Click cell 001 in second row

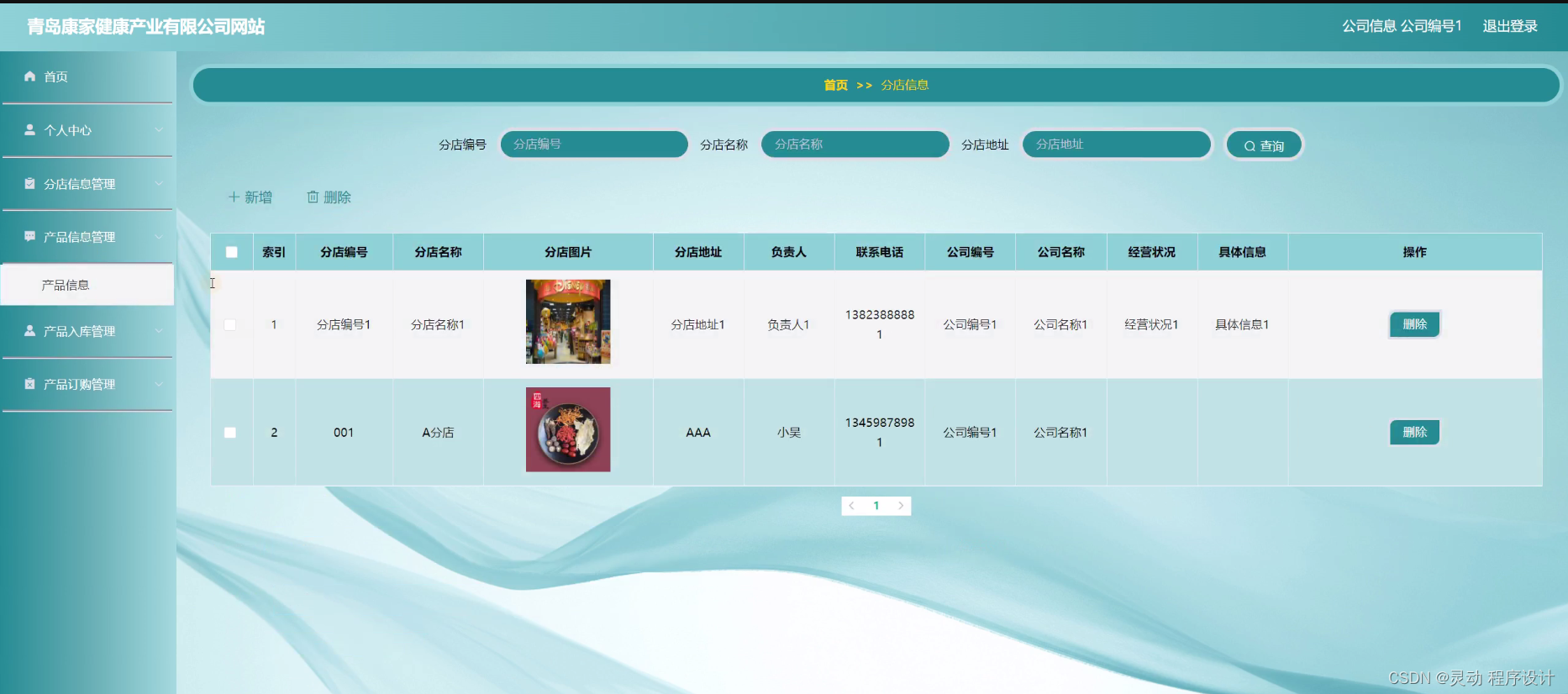point(344,433)
